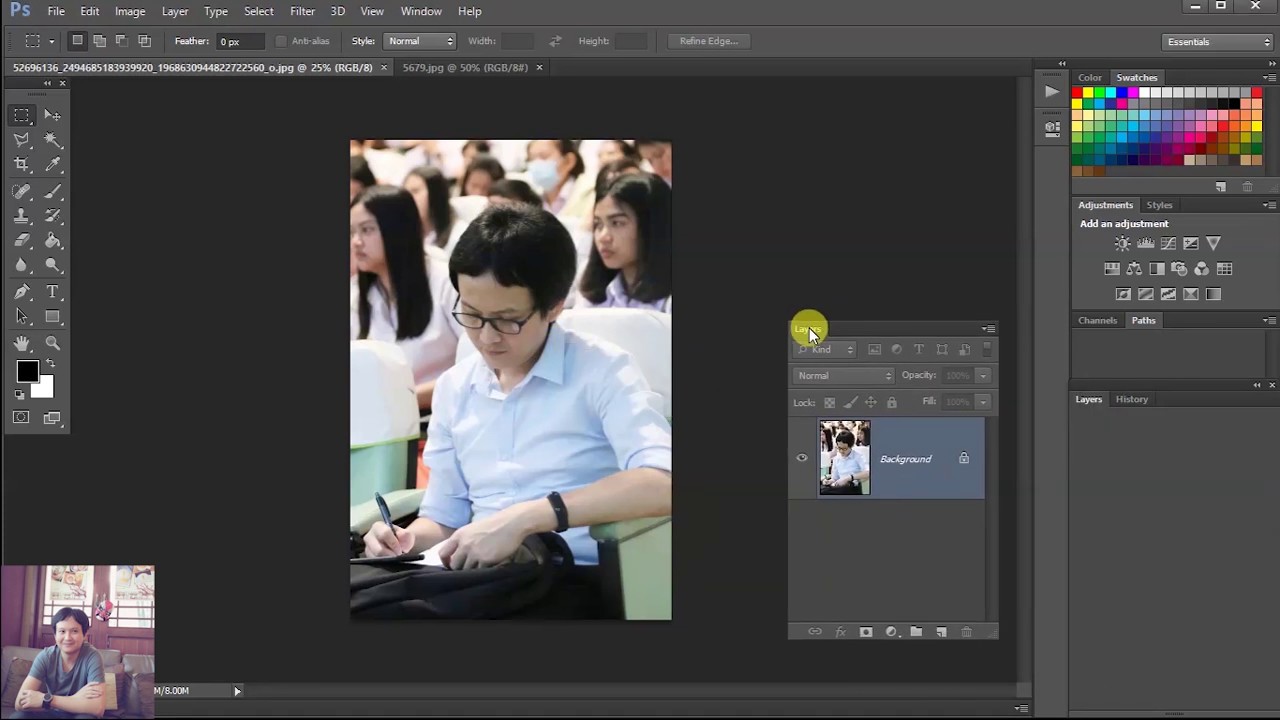Select the History Brush tool
1280x720 pixels.
click(53, 216)
